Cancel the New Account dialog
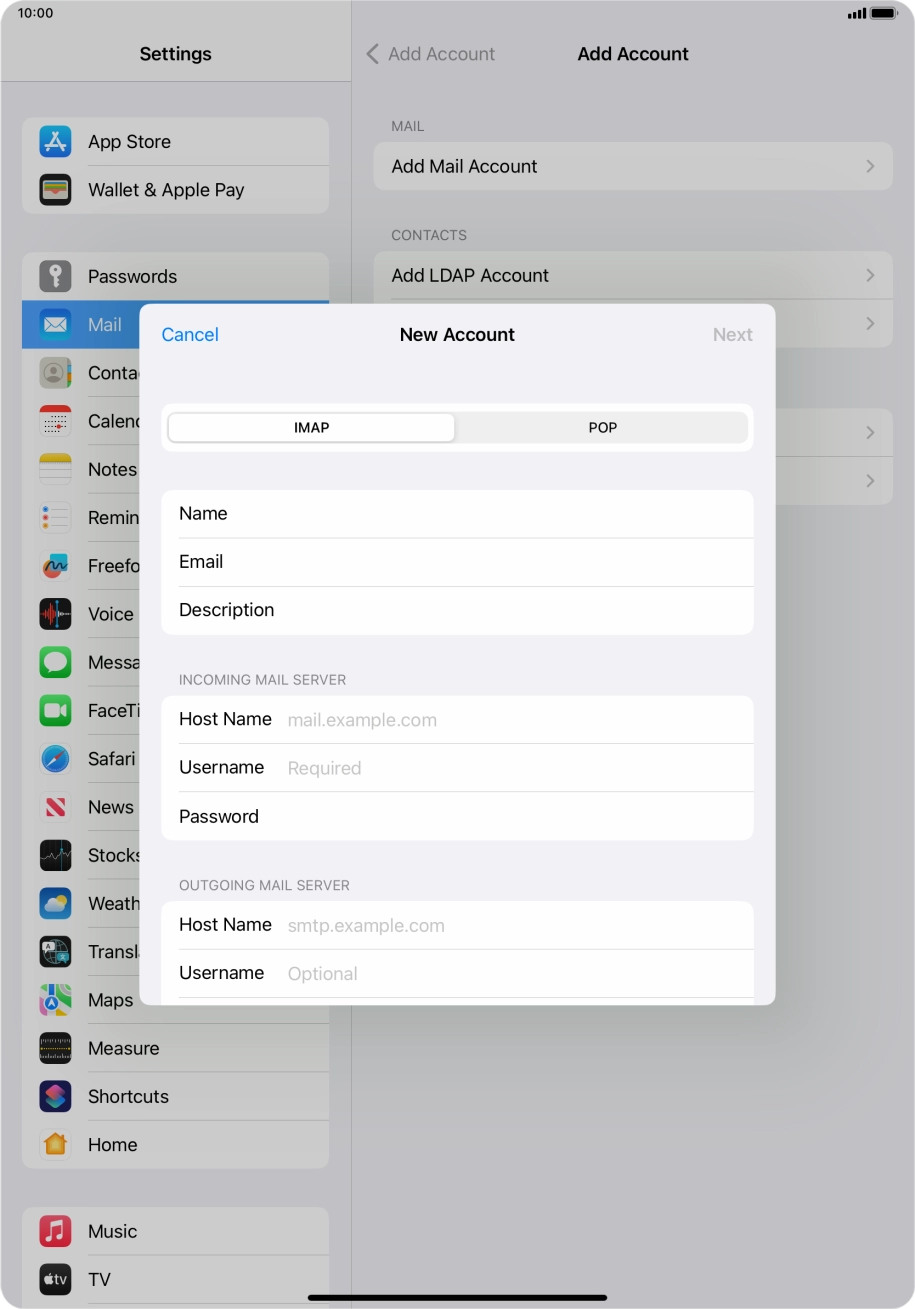Image resolution: width=915 pixels, height=1309 pixels. tap(190, 334)
